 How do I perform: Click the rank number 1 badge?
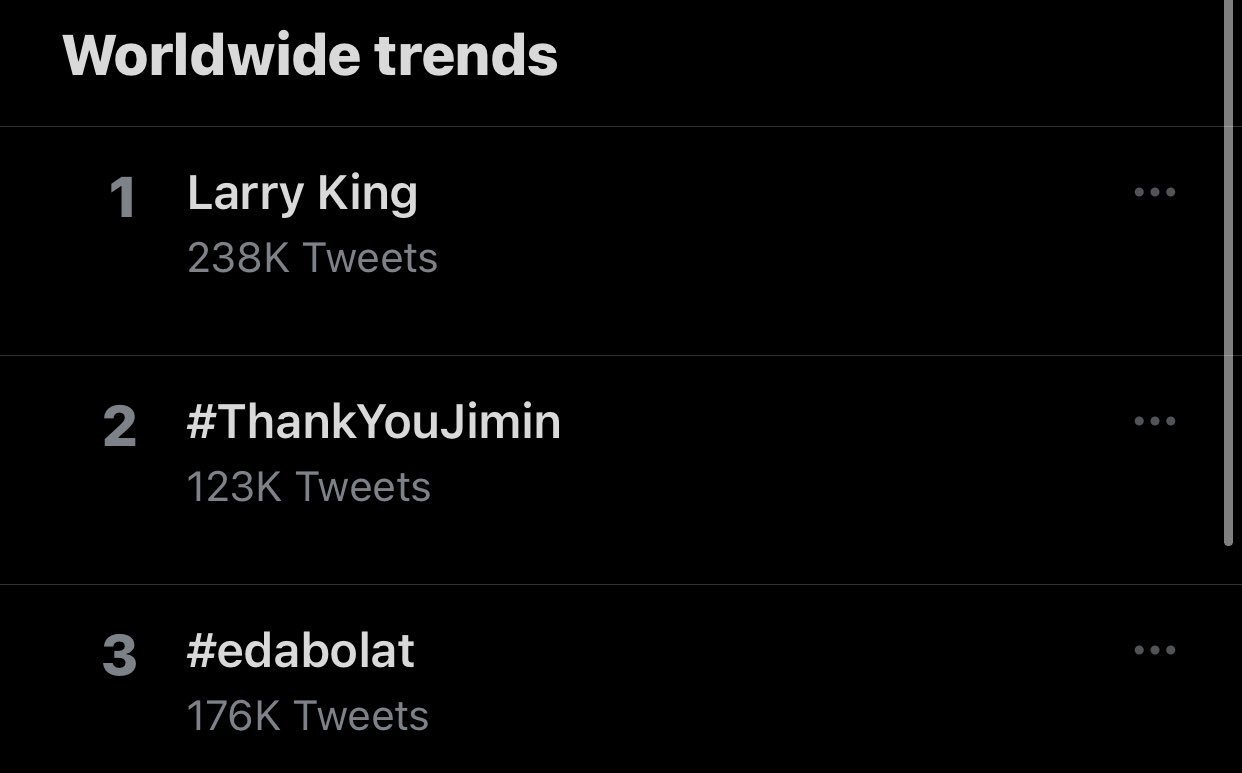122,198
